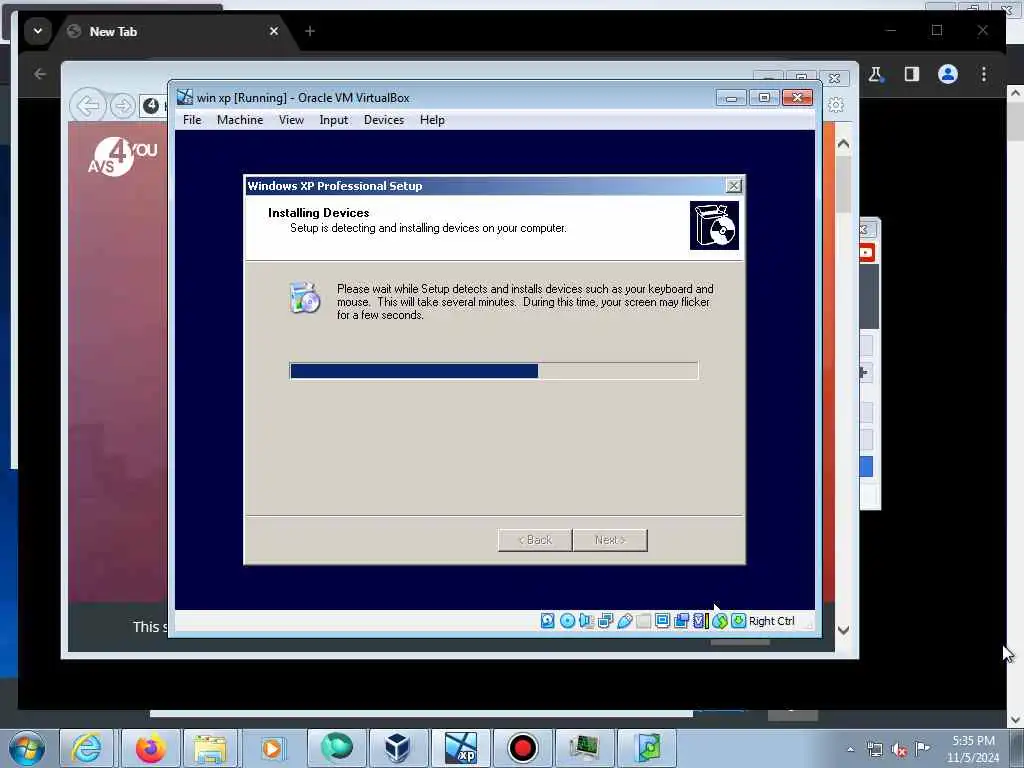
Task: Switch to the xp VM taskbar icon
Action: [x=460, y=748]
